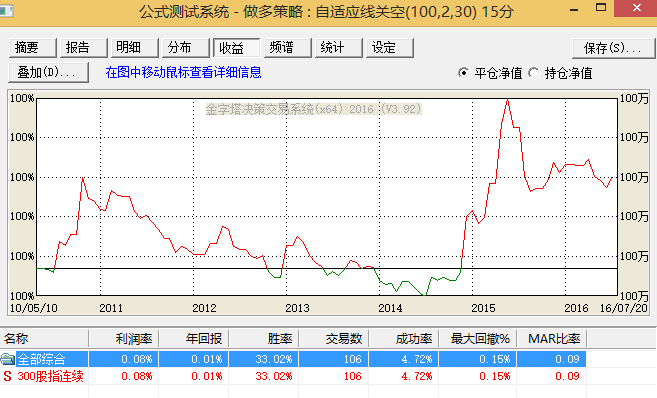
Task: Sort by 成功率 column header
Action: pyautogui.click(x=404, y=339)
